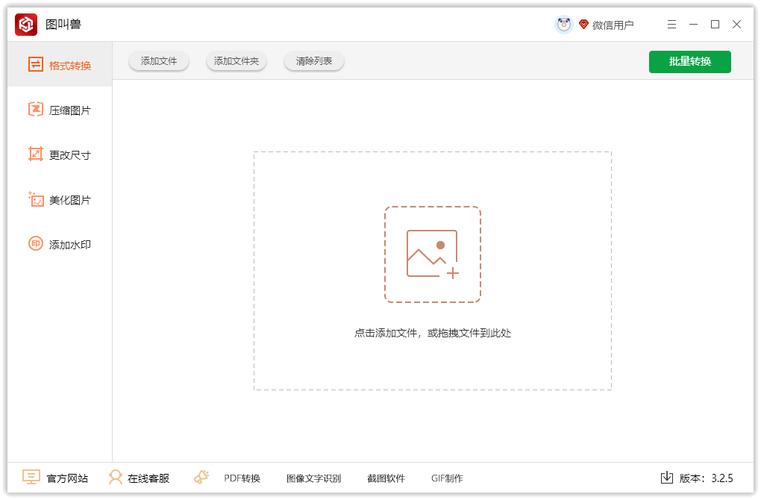Image resolution: width=761 pixels, height=500 pixels.
Task: Click the 压缩图片 compress icon
Action: (x=35, y=109)
